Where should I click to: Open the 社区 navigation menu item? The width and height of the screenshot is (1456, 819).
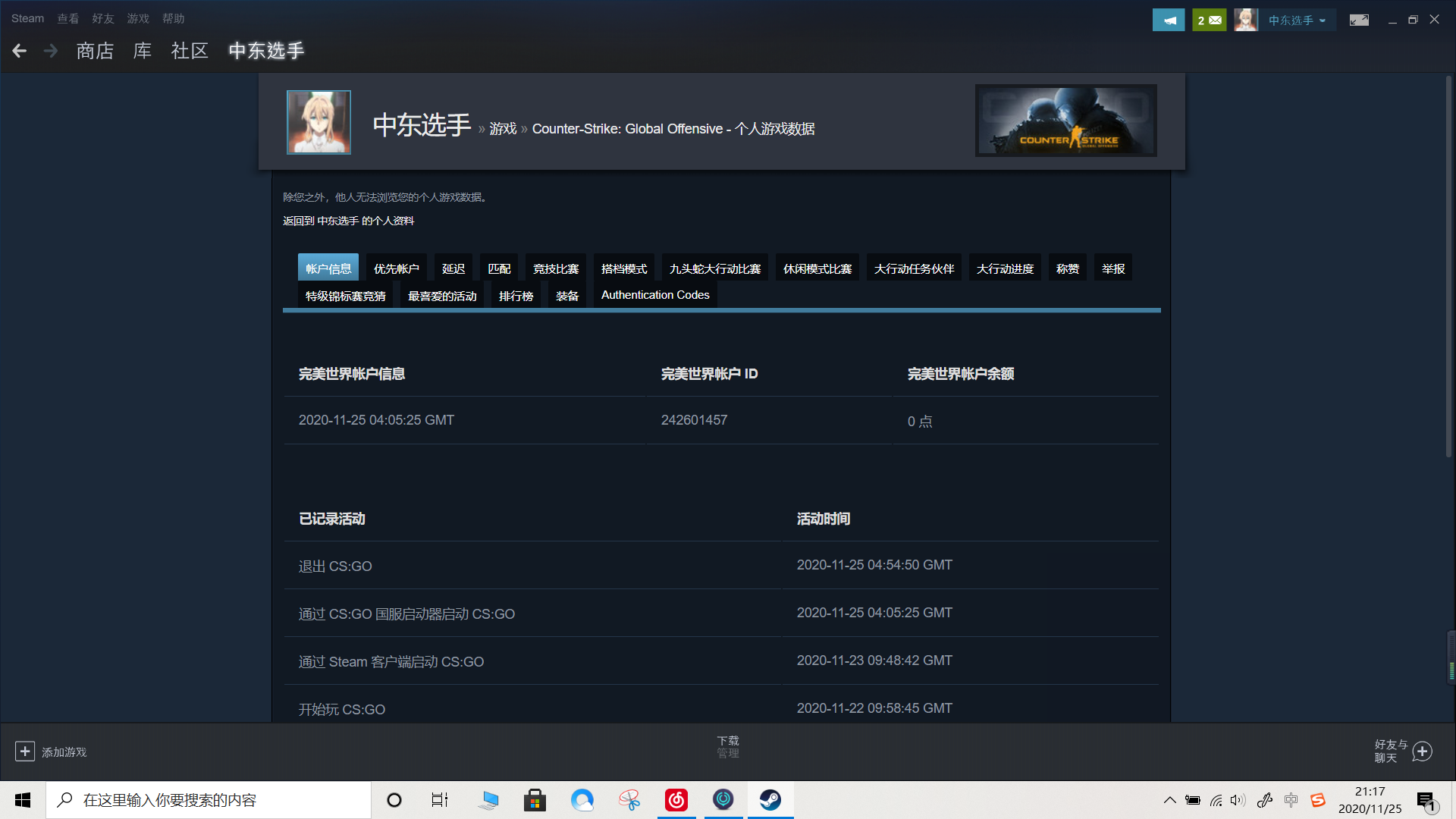click(190, 51)
